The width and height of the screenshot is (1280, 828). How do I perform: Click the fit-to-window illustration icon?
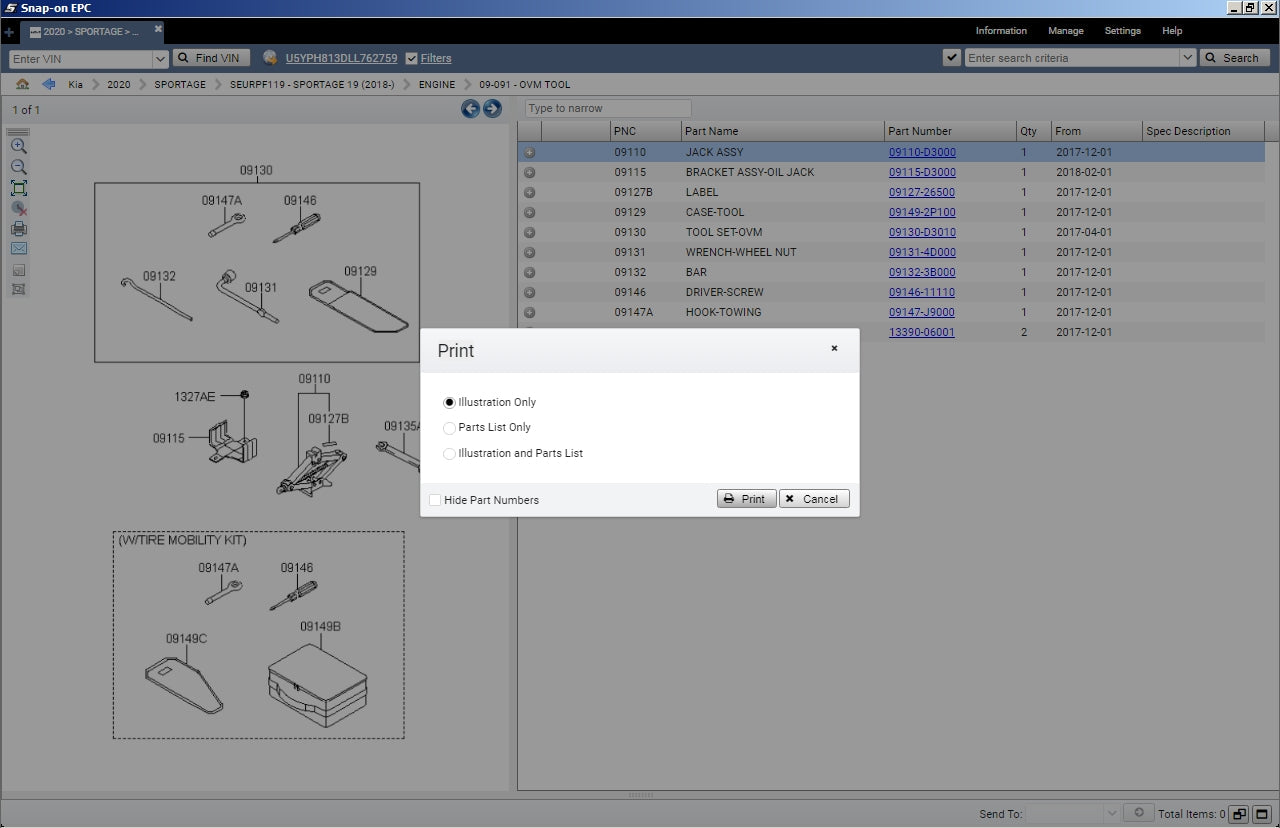[x=18, y=188]
